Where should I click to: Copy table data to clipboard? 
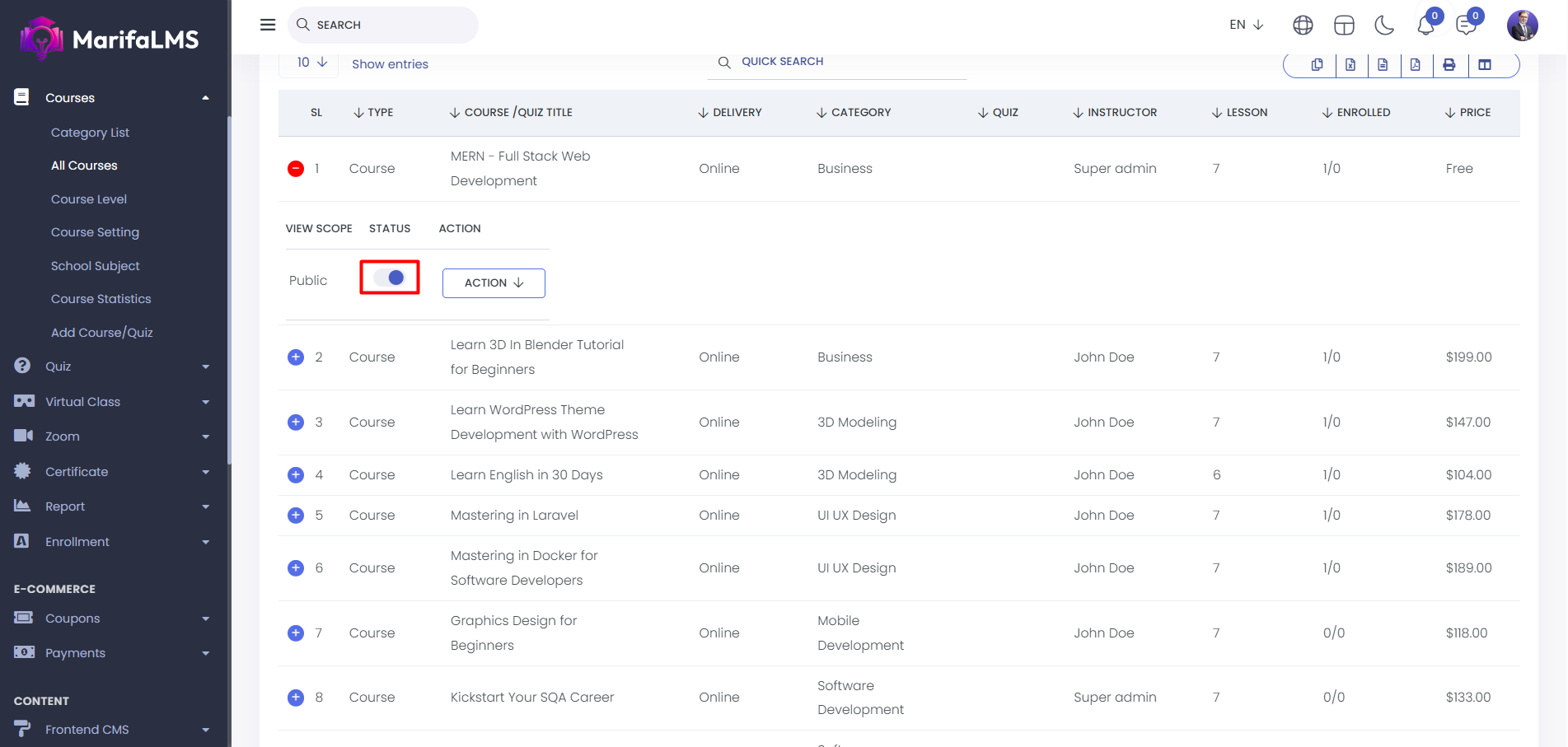[x=1318, y=65]
